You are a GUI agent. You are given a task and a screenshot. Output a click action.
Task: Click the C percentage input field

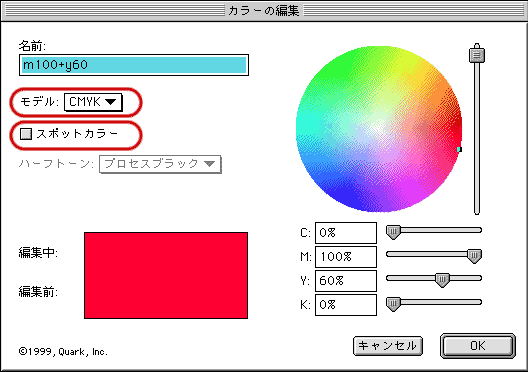coord(346,233)
